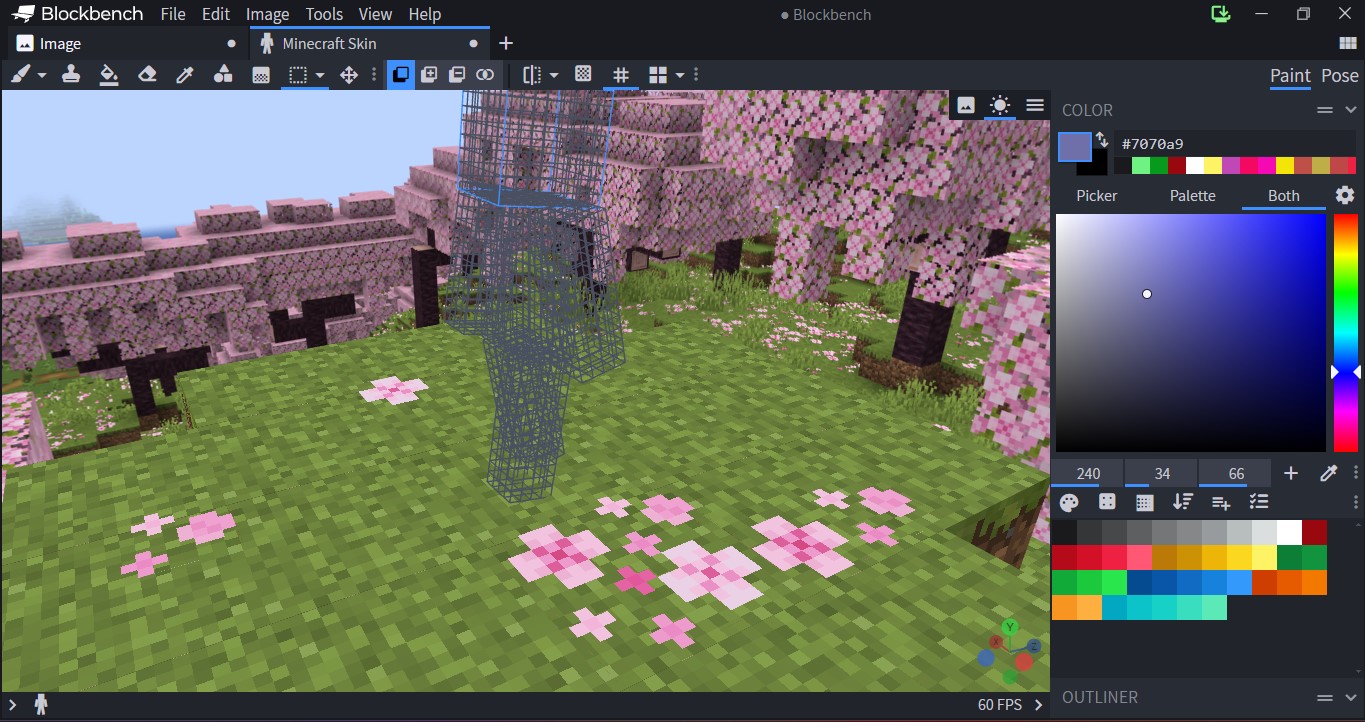The image size is (1365, 722).
Task: Toggle the Pixel Grid overlay
Action: point(621,74)
